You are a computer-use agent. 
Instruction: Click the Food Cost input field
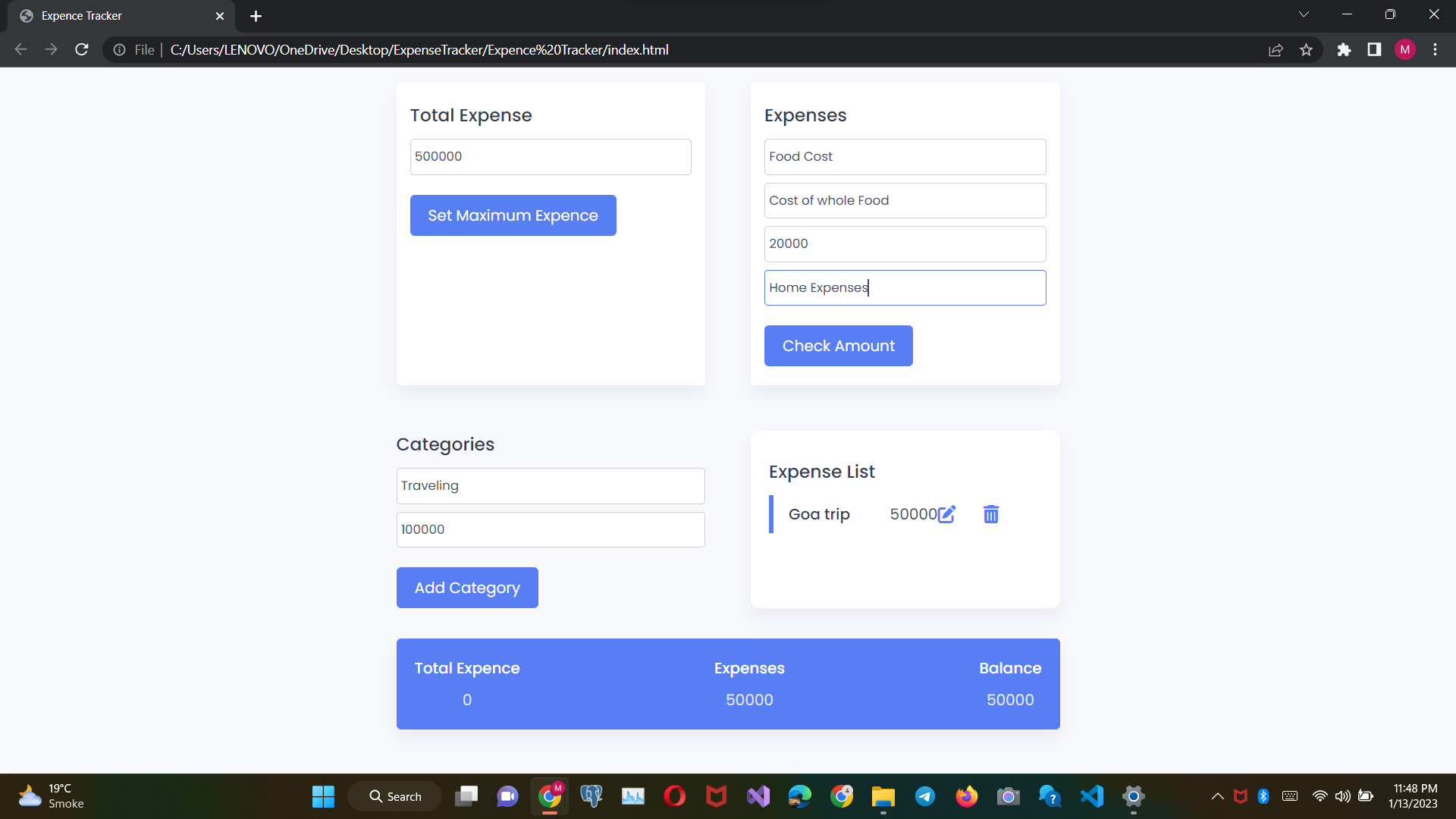coord(905,157)
